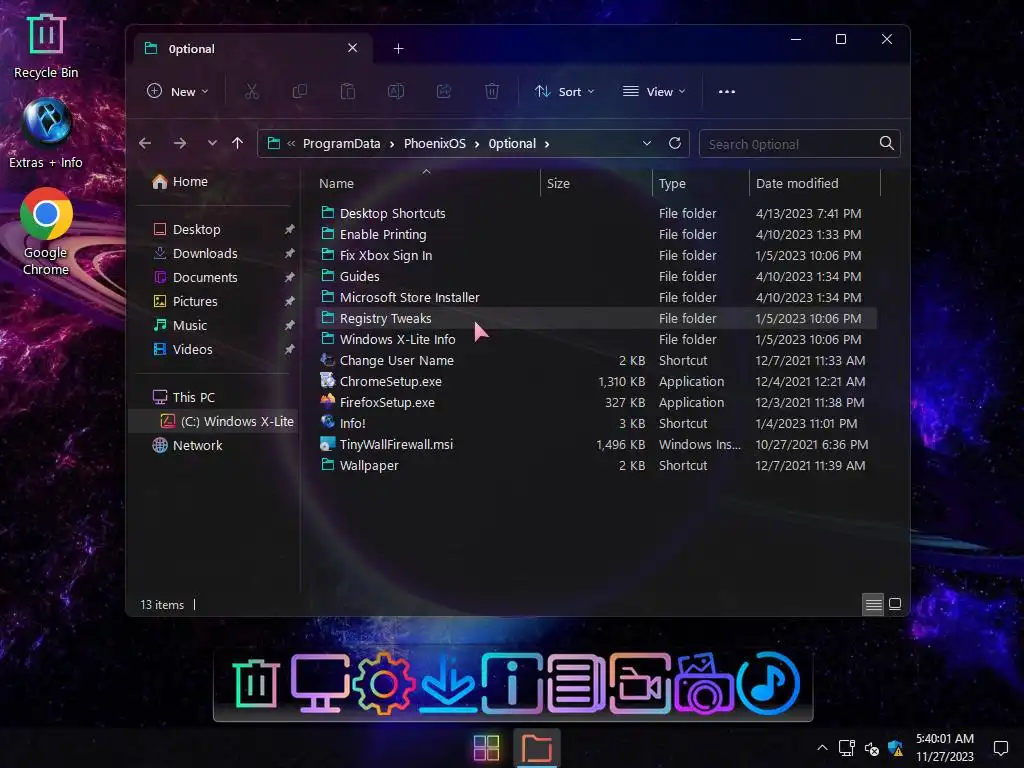
Task: Select the ChromeSetup.exe file
Action: coord(596,381)
